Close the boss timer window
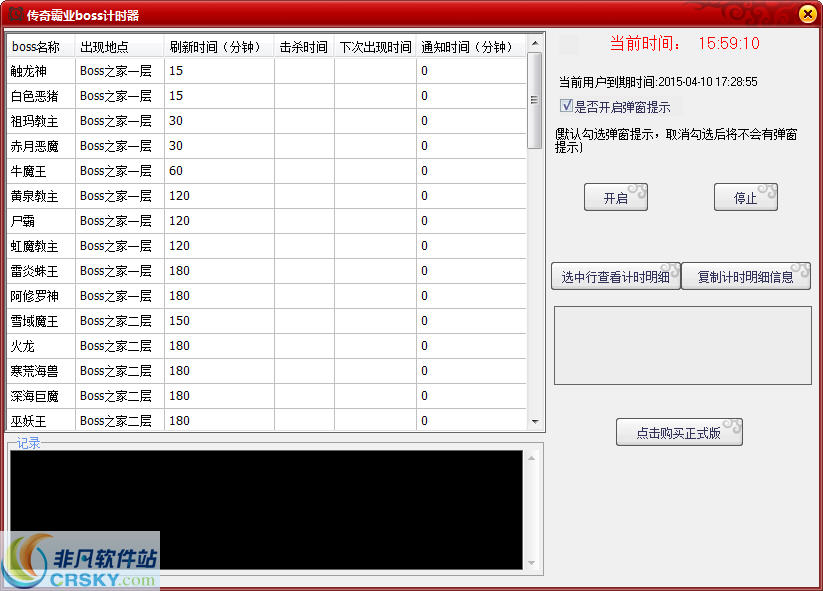 [x=807, y=14]
